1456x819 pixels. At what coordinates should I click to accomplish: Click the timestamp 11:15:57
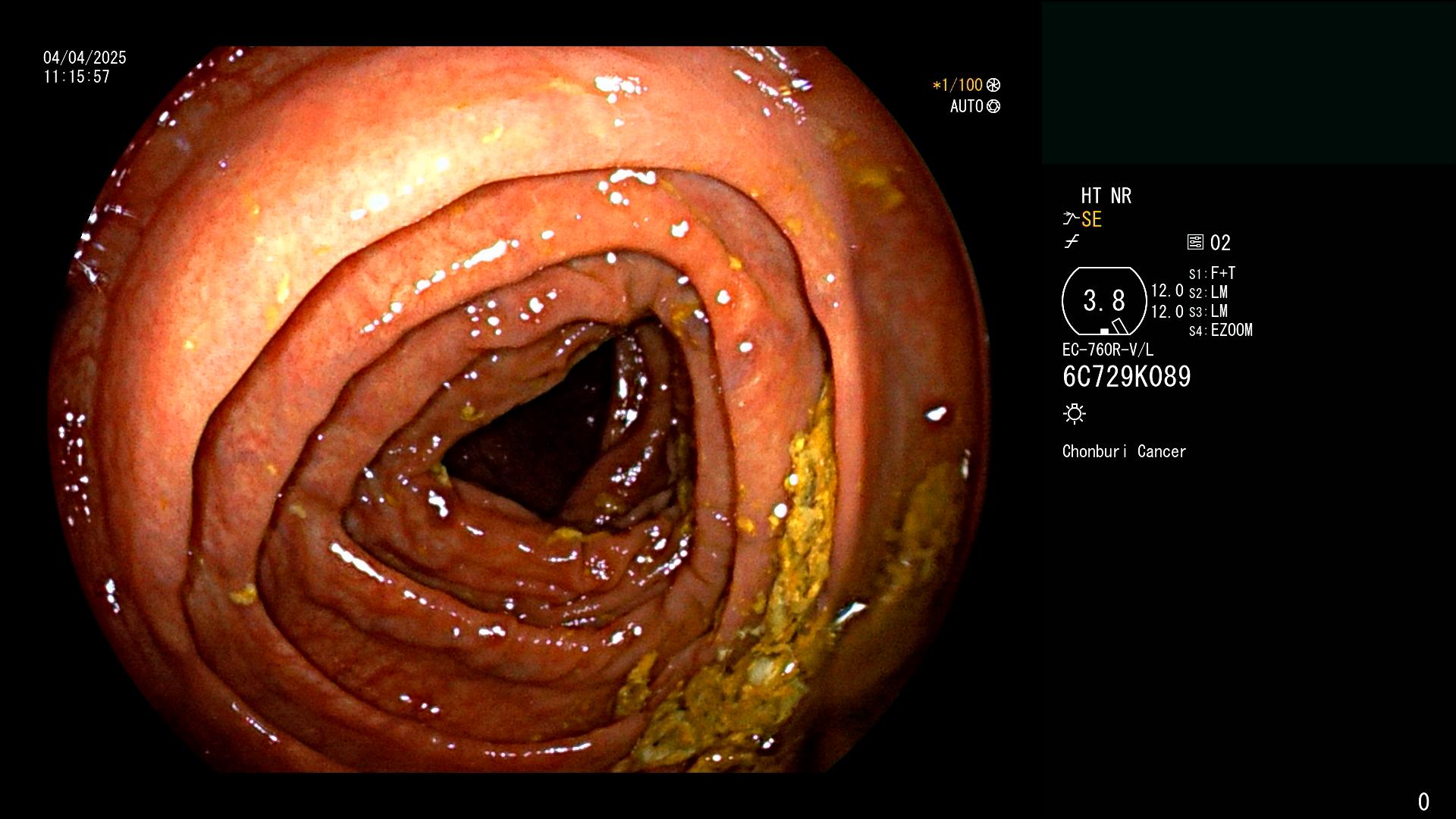click(x=77, y=77)
